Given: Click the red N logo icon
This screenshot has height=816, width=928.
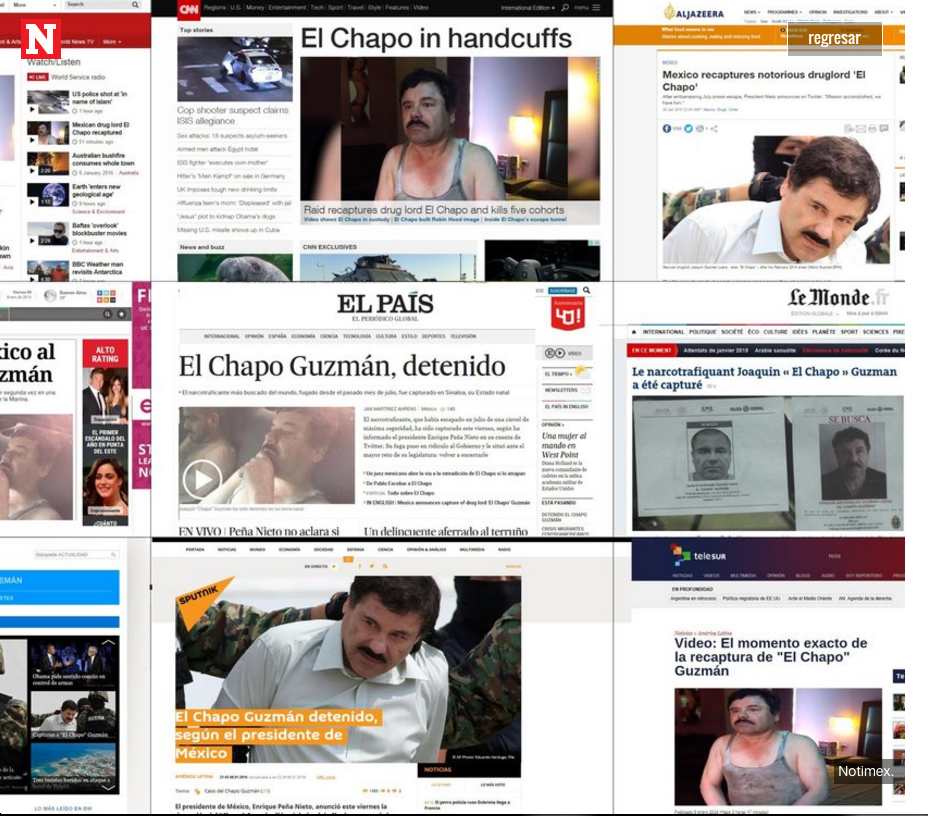Looking at the screenshot, I should click(x=41, y=38).
